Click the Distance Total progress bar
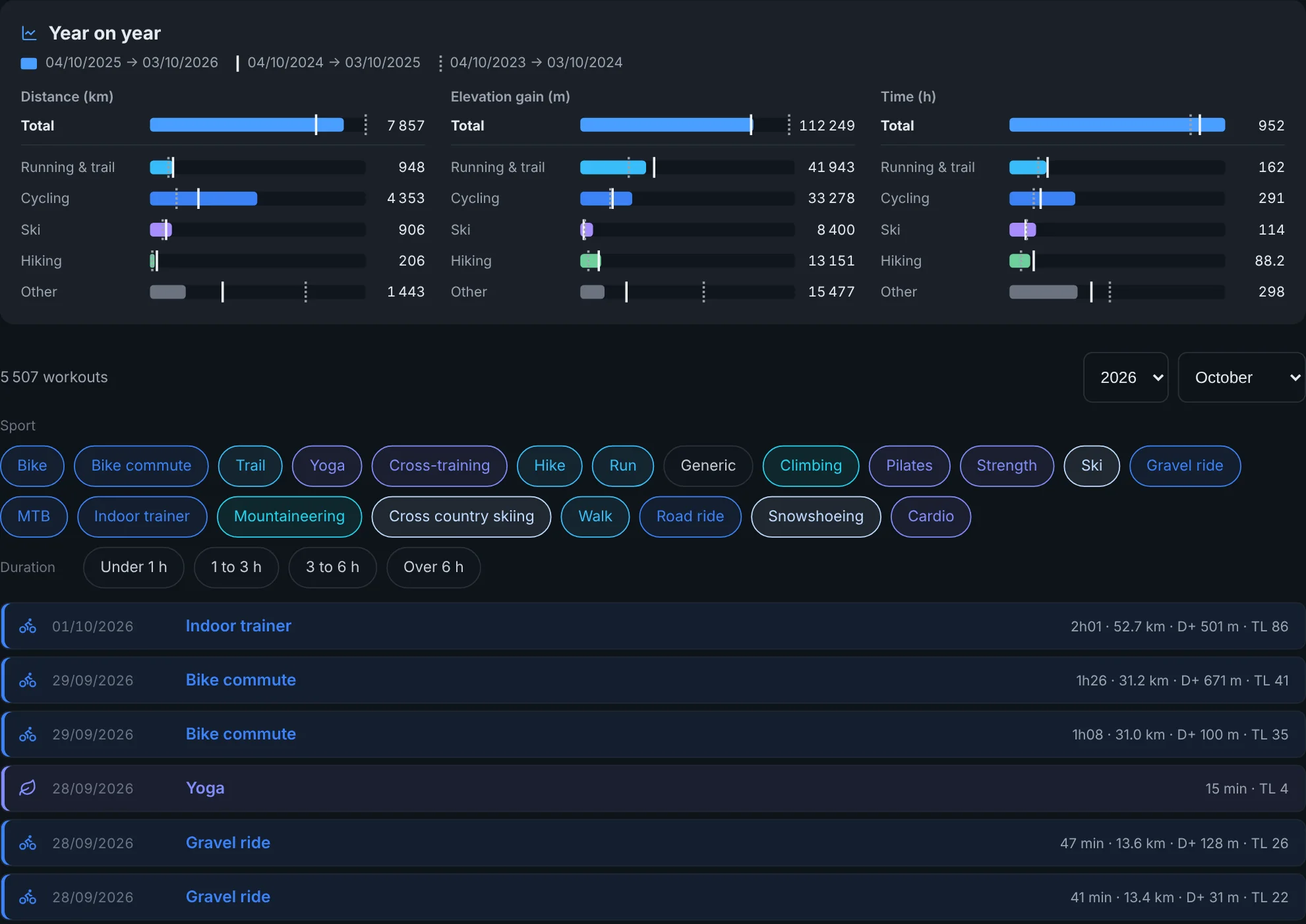This screenshot has width=1306, height=924. coord(258,125)
